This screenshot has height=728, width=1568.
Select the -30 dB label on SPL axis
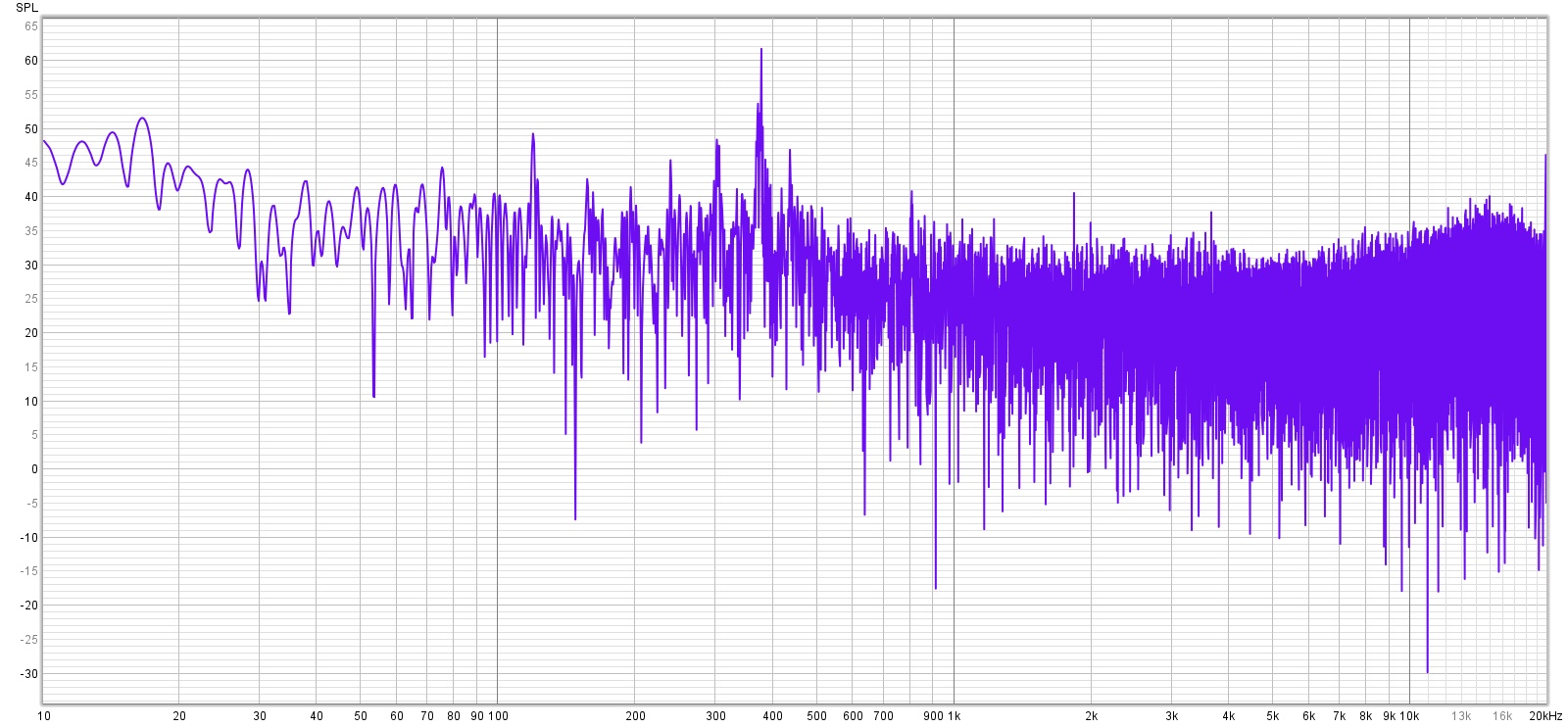(29, 674)
